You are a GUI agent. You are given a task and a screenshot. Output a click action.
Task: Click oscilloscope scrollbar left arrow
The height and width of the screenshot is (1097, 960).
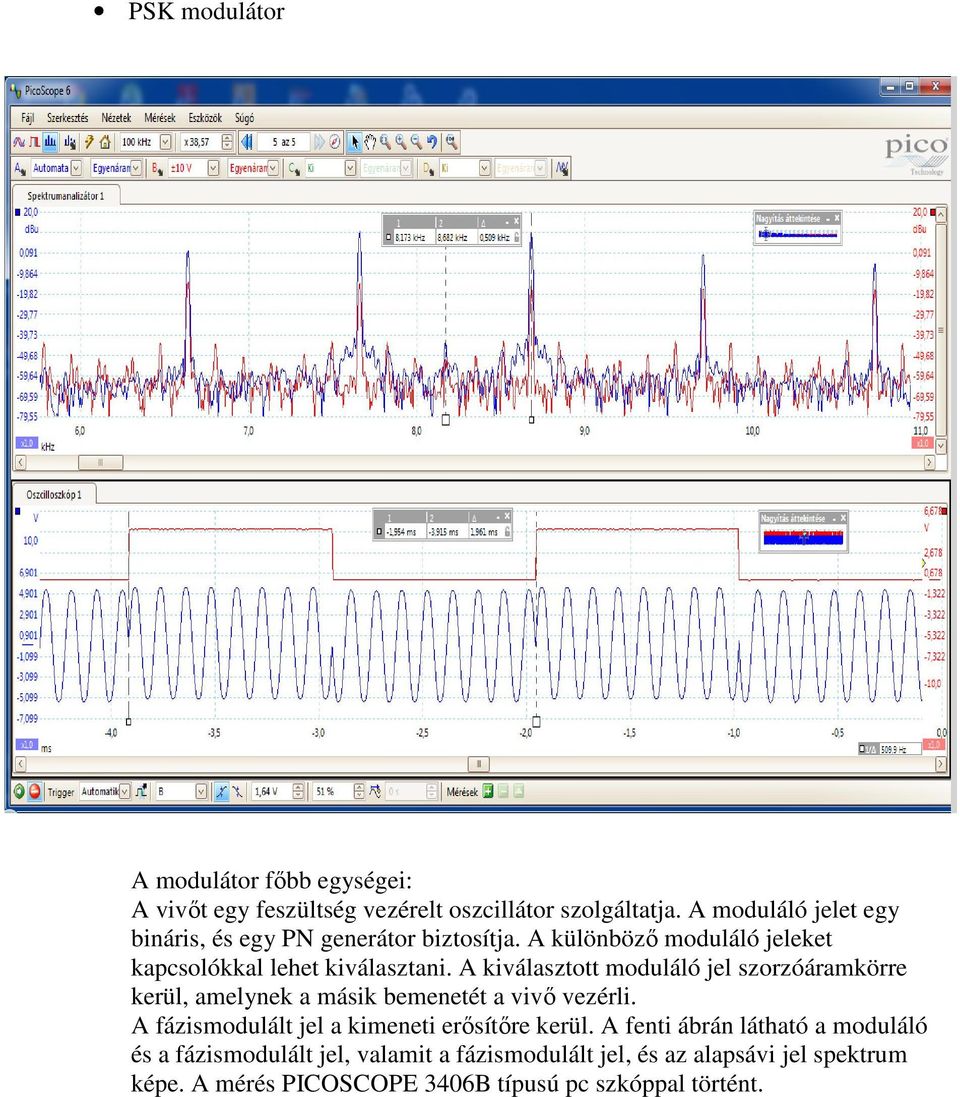pyautogui.click(x=20, y=764)
